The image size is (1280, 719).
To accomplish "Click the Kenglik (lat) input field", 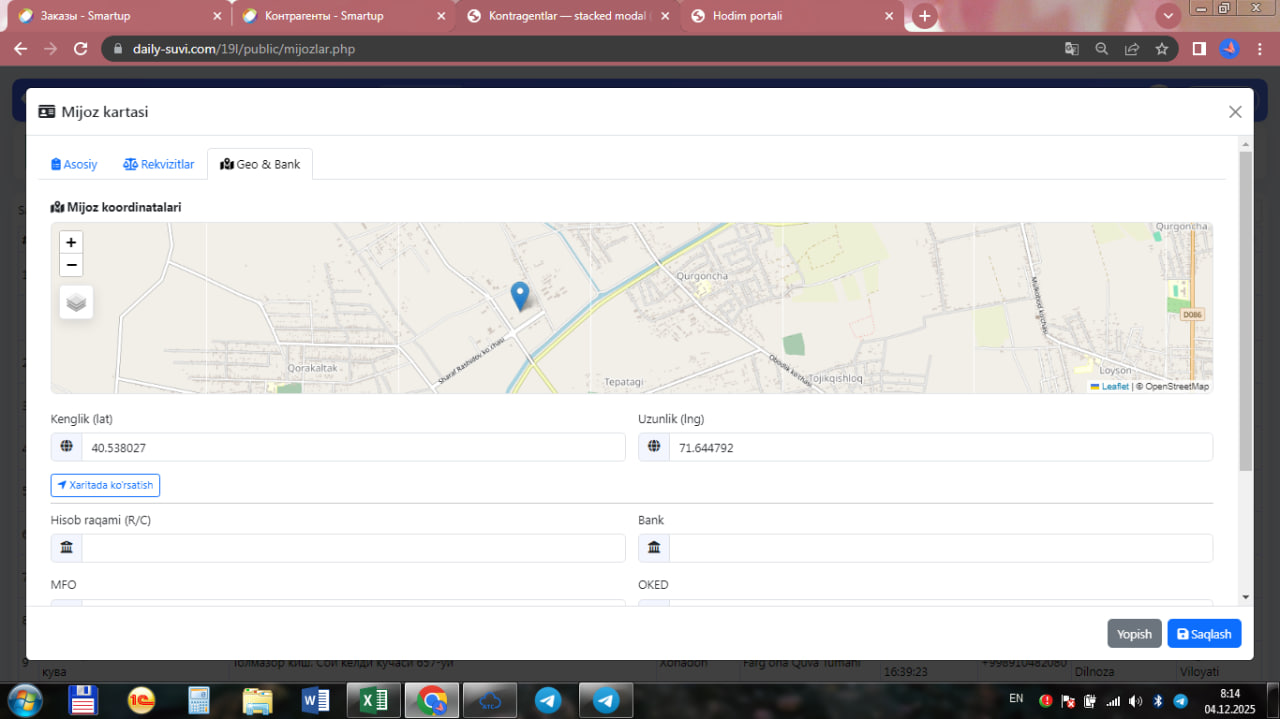I will 352,448.
